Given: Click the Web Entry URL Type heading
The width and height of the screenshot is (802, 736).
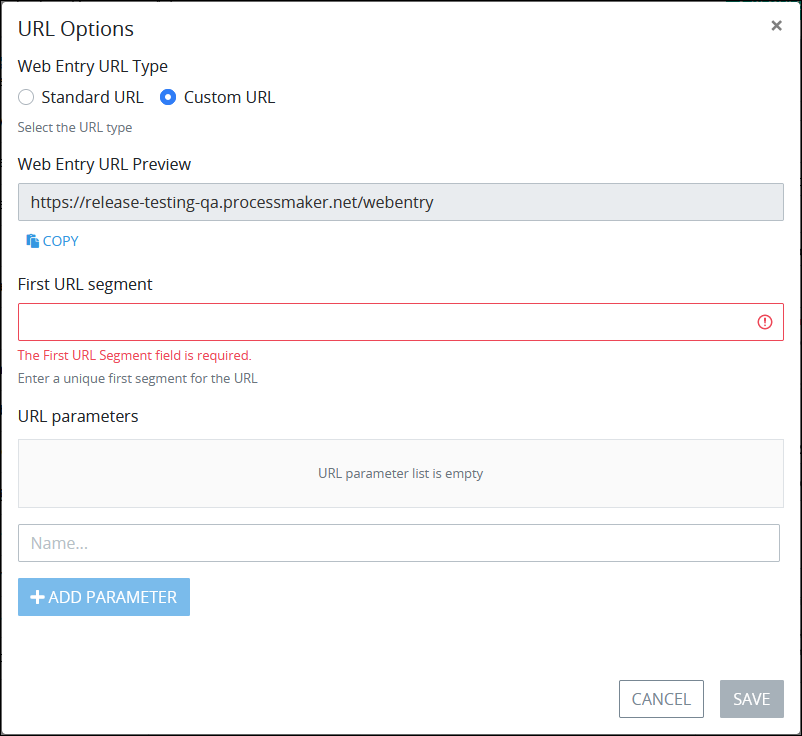Looking at the screenshot, I should tap(93, 66).
